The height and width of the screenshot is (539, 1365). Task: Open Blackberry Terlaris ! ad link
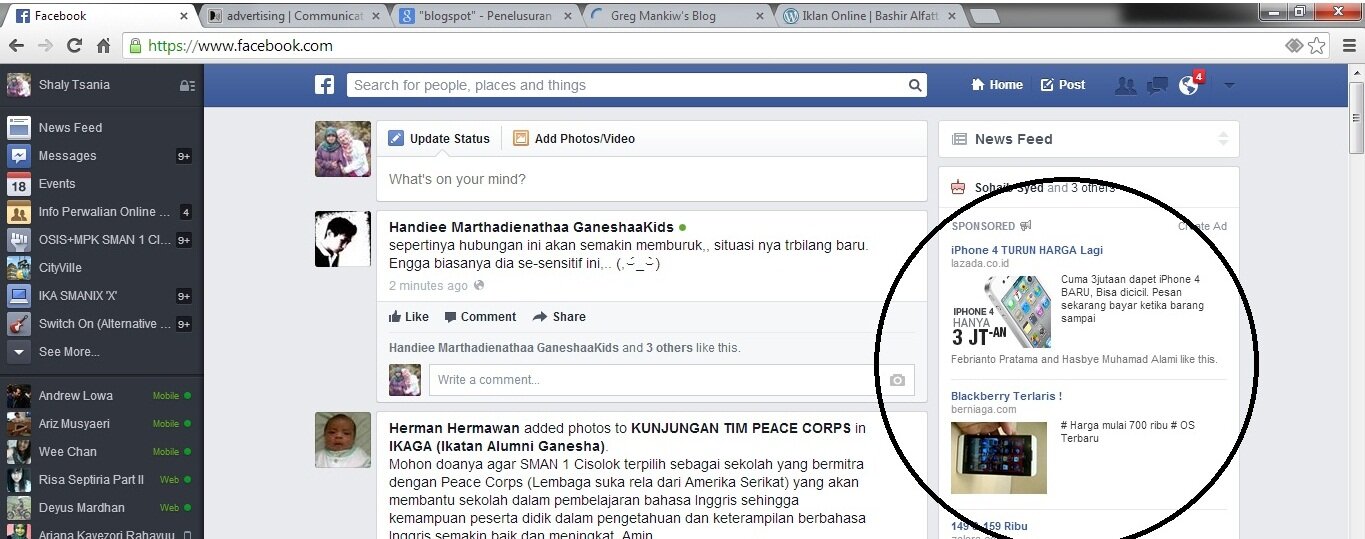1006,396
